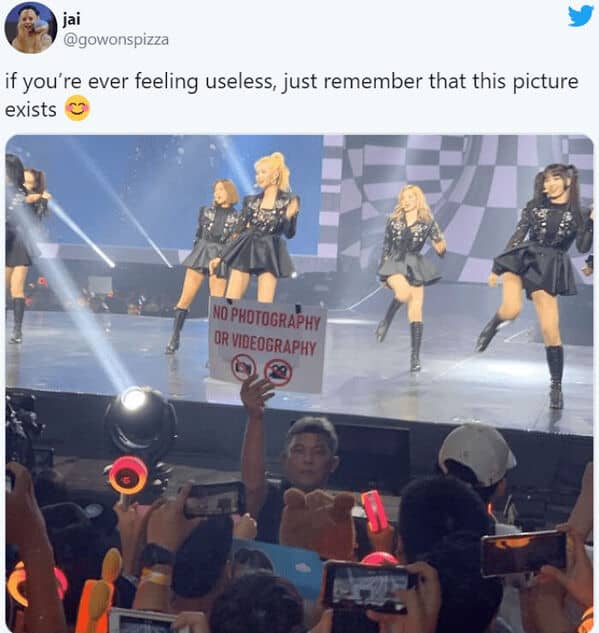Click the crossed-out video camera icon
599x633 pixels.
tap(279, 372)
